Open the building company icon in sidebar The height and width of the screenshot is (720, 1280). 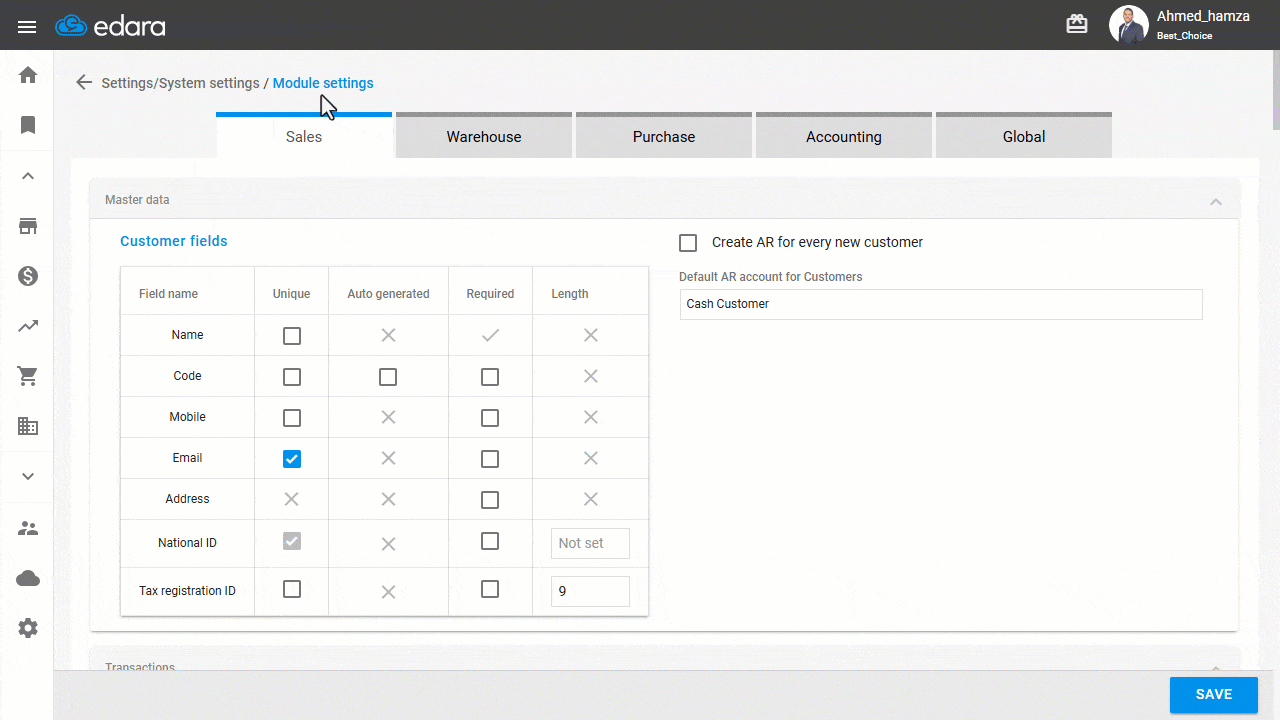point(28,426)
